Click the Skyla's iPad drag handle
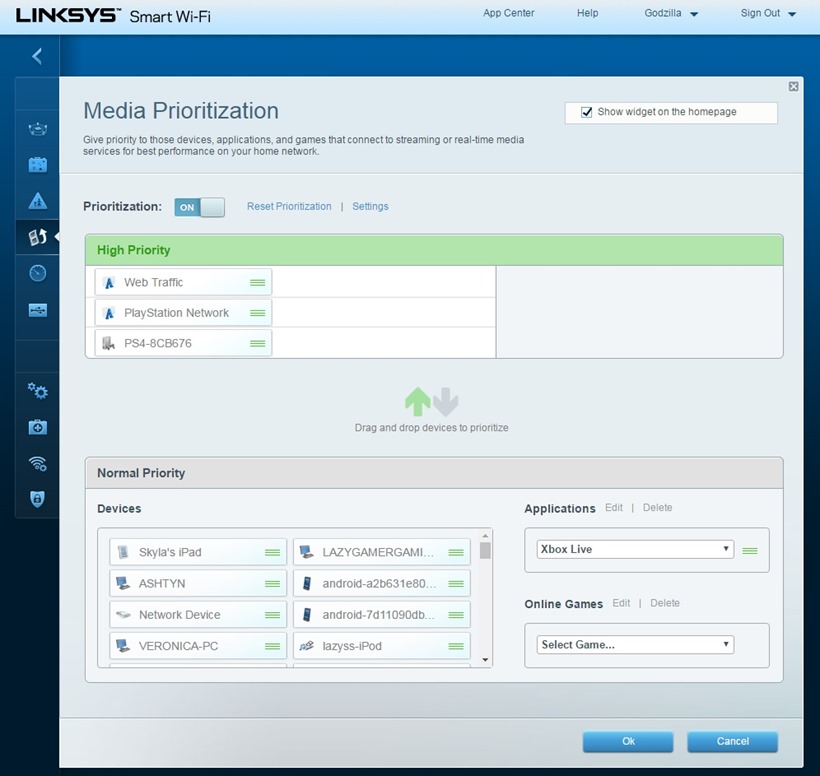Viewport: 820px width, 776px height. coord(272,553)
